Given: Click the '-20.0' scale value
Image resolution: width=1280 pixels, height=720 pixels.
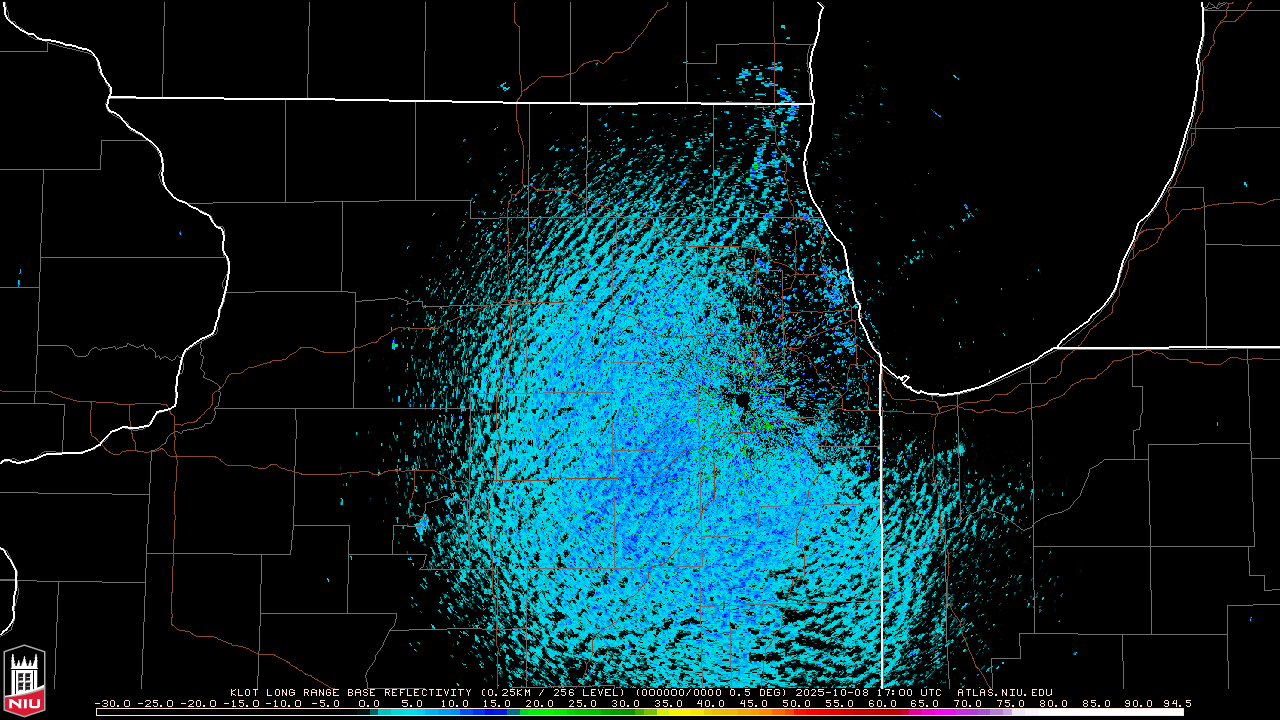Looking at the screenshot, I should [x=200, y=703].
